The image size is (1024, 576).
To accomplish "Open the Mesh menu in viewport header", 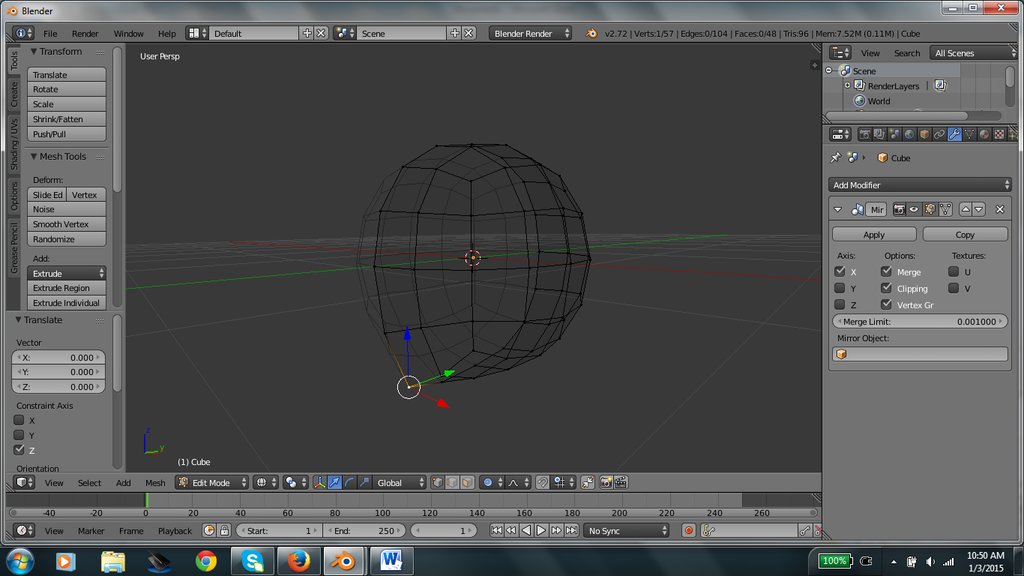I will pos(155,483).
